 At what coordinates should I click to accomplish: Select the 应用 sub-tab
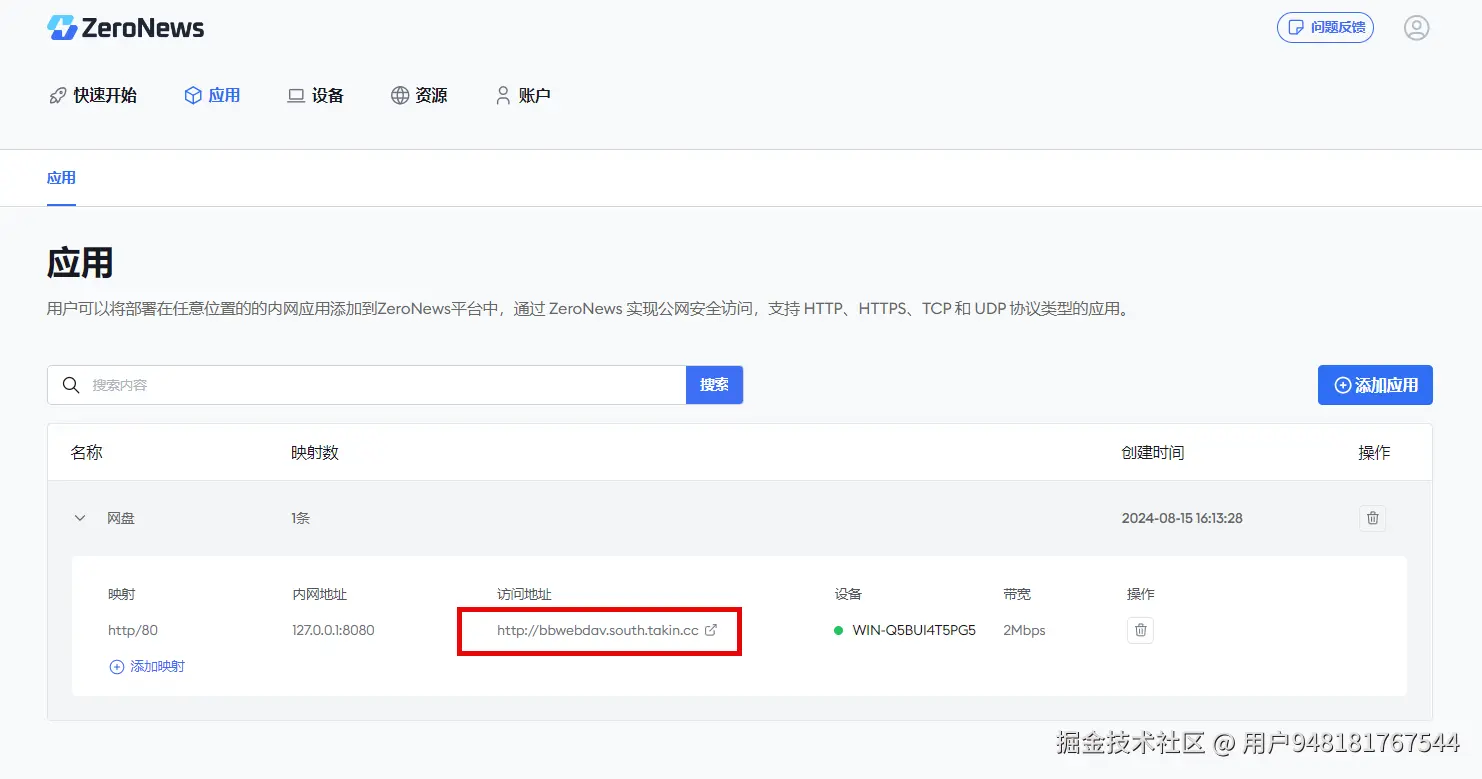point(61,178)
